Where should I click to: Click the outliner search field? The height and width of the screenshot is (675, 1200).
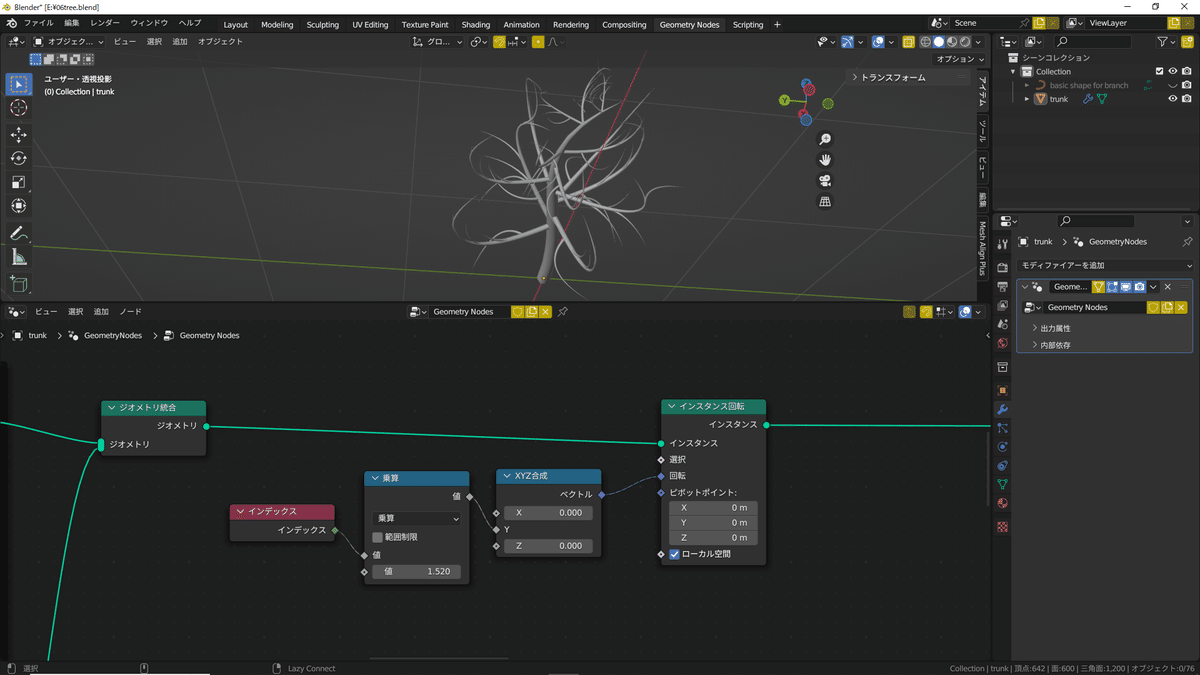[1095, 42]
